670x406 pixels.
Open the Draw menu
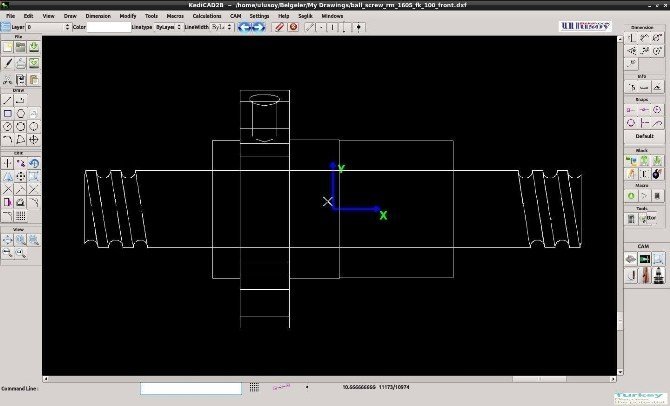pos(70,16)
